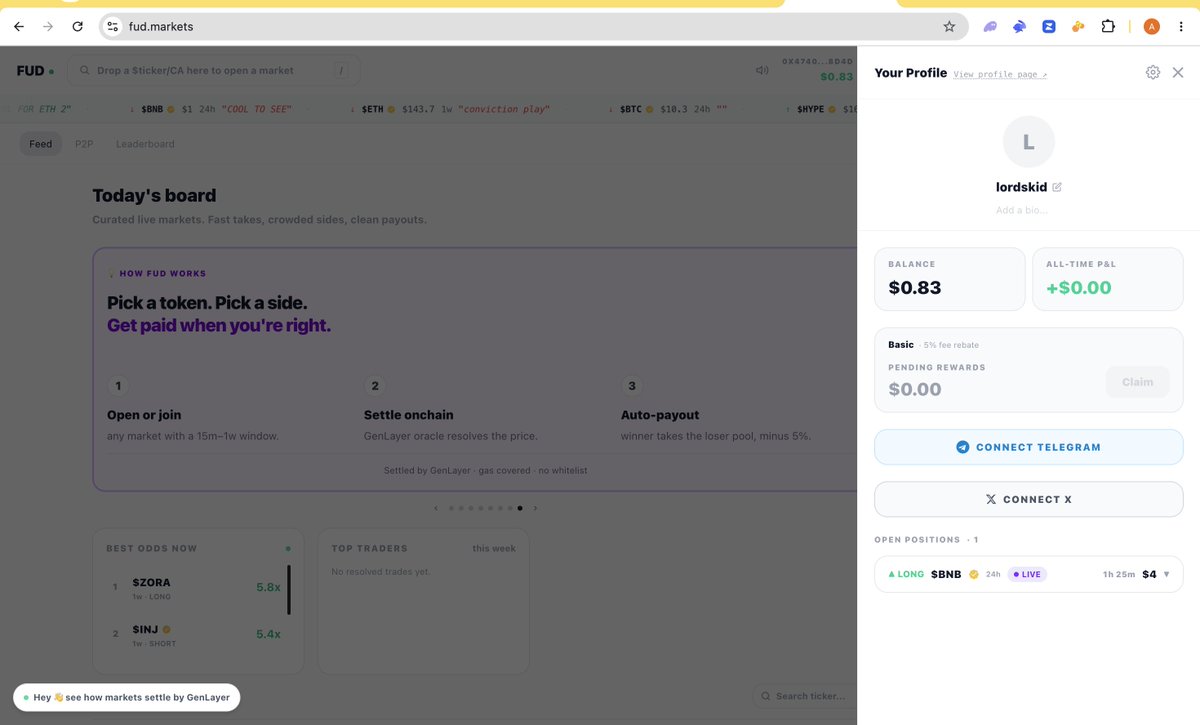Viewport: 1200px width, 725px height.
Task: Open profile settings gear icon
Action: click(1153, 72)
